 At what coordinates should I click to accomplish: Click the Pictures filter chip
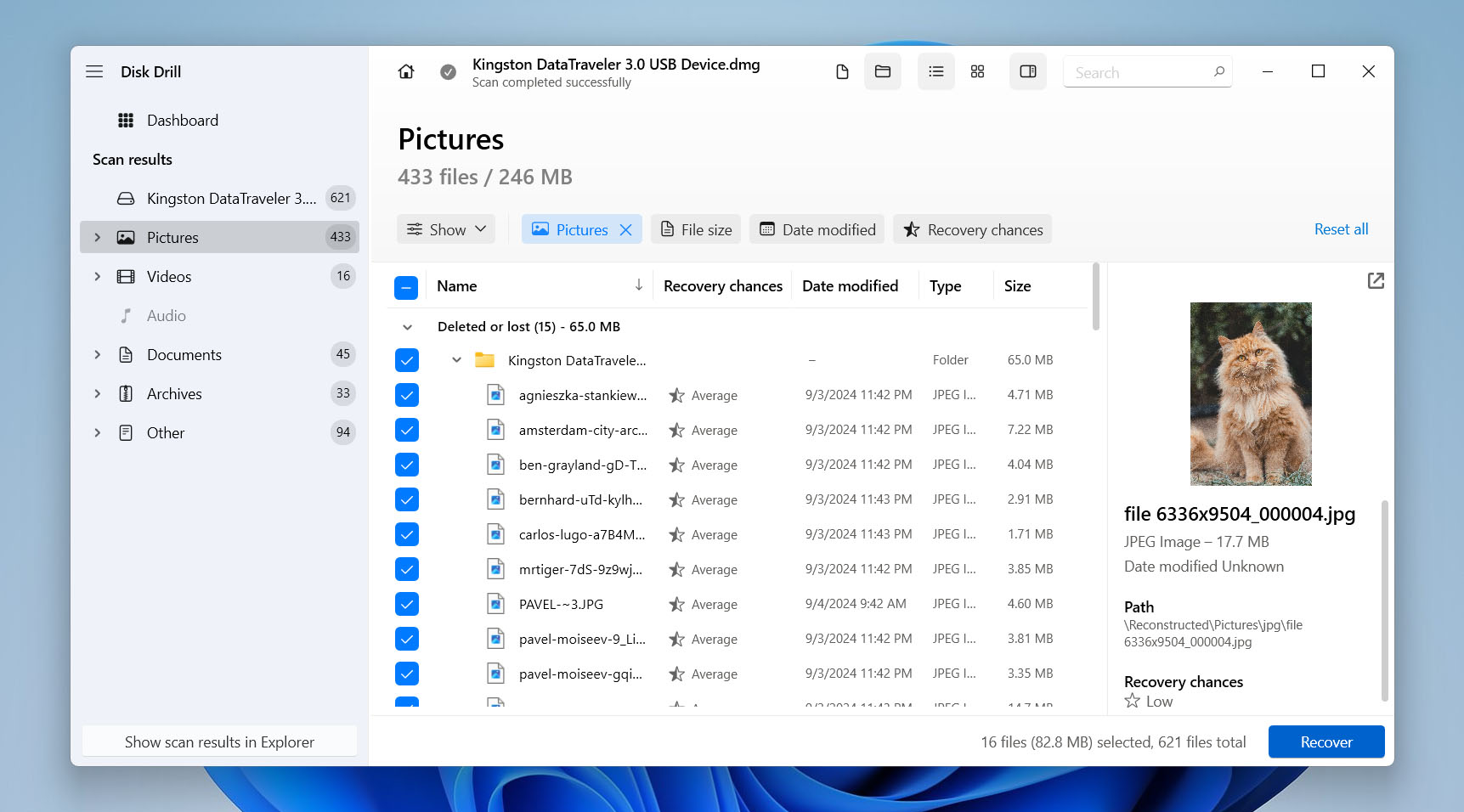pos(582,229)
